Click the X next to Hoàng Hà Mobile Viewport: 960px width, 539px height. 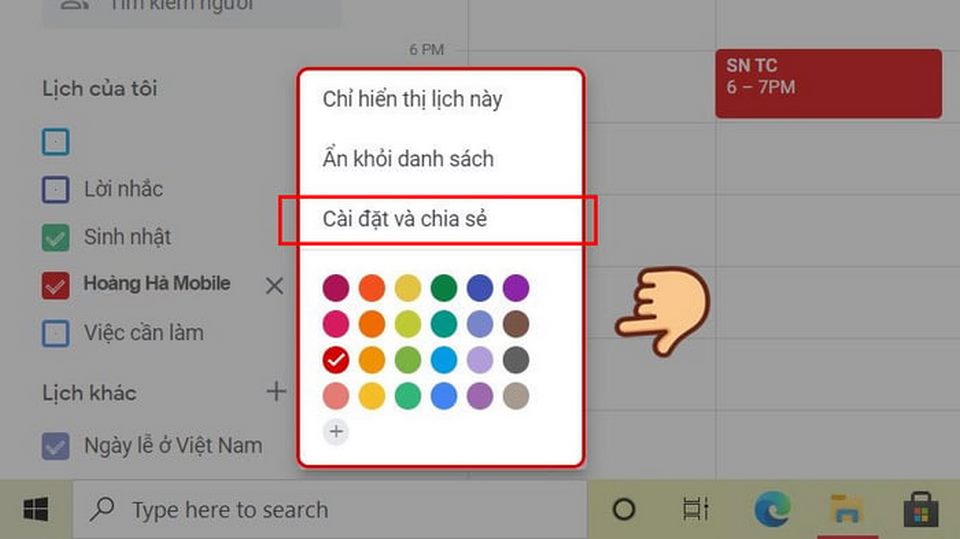[x=274, y=285]
